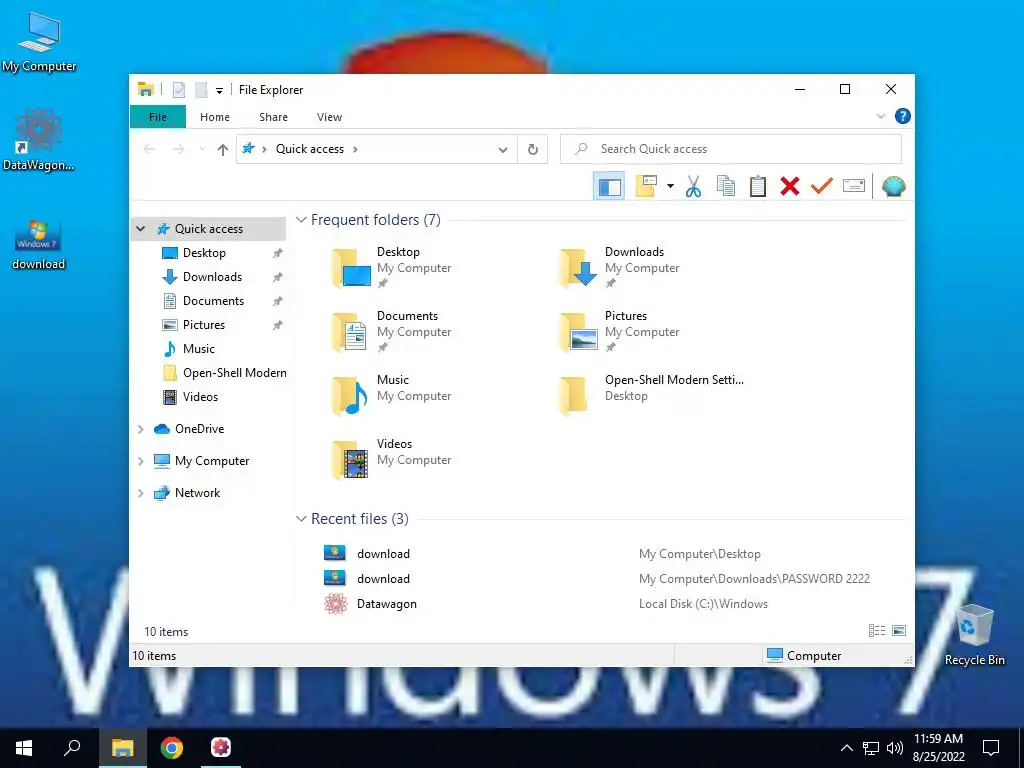Select the Music frequent folder icon
The width and height of the screenshot is (1024, 768).
(x=351, y=396)
